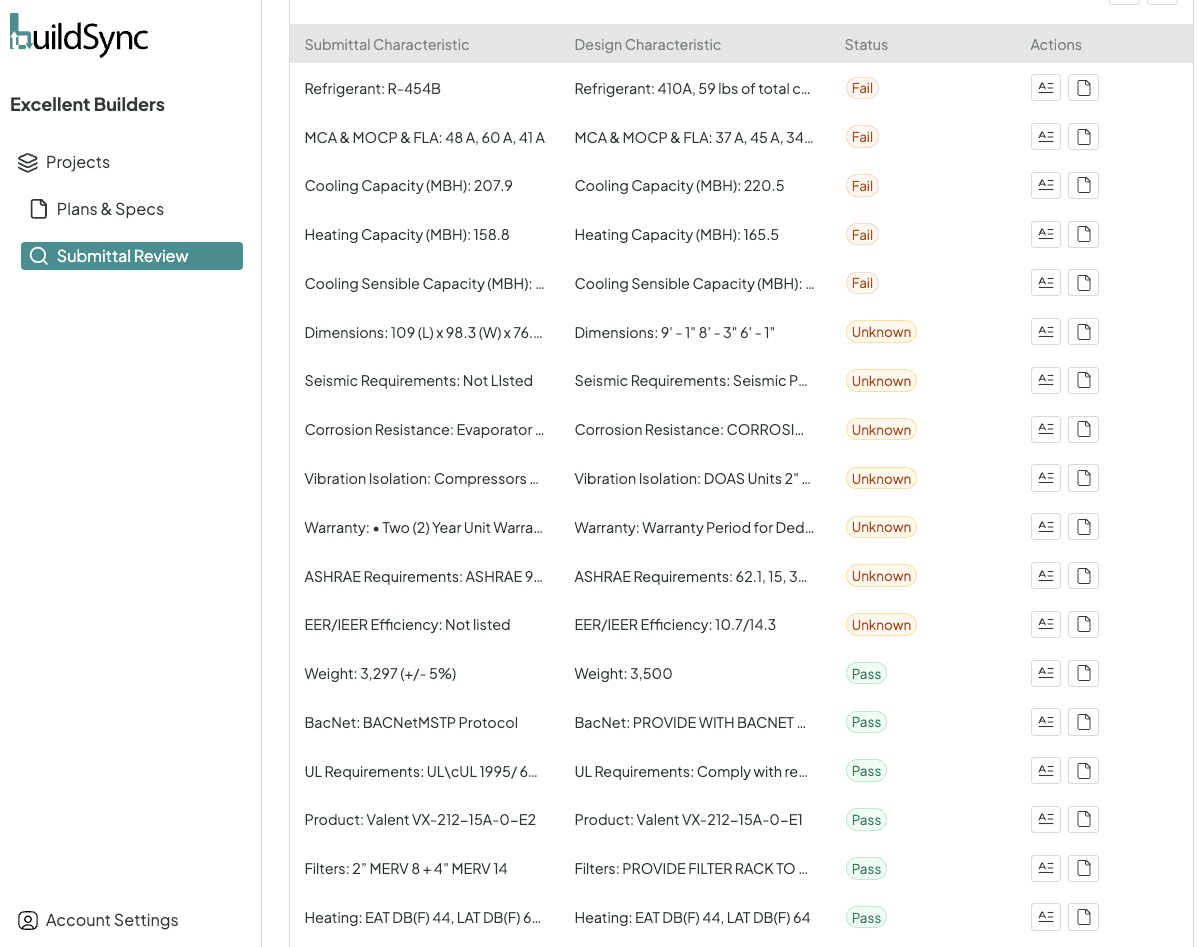This screenshot has height=947, width=1197.
Task: Select 'BacNet: BACNetMSTP Protocol' cell
Action: [411, 723]
